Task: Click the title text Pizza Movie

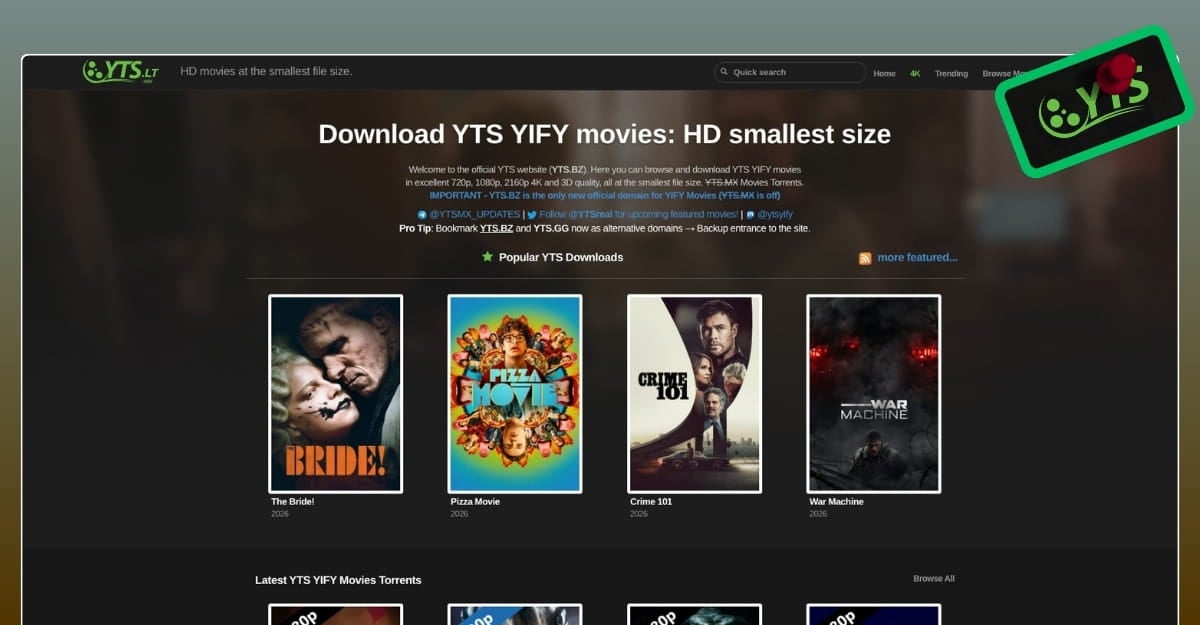Action: pos(475,502)
